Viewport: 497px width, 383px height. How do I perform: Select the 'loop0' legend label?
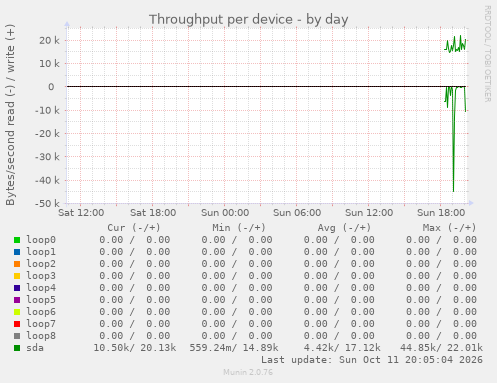point(41,240)
